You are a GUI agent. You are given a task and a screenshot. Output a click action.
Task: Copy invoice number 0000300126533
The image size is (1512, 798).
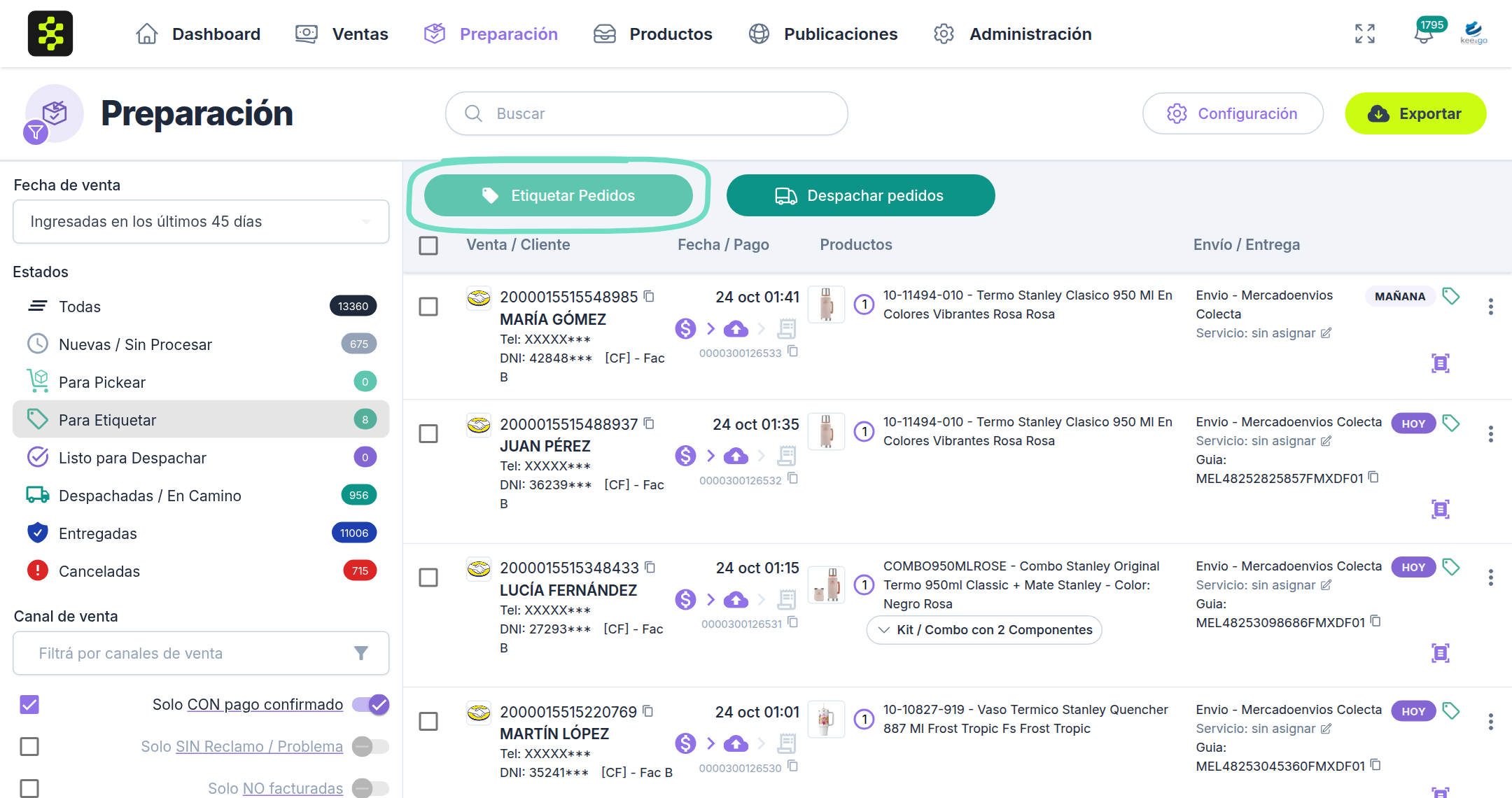(x=793, y=351)
